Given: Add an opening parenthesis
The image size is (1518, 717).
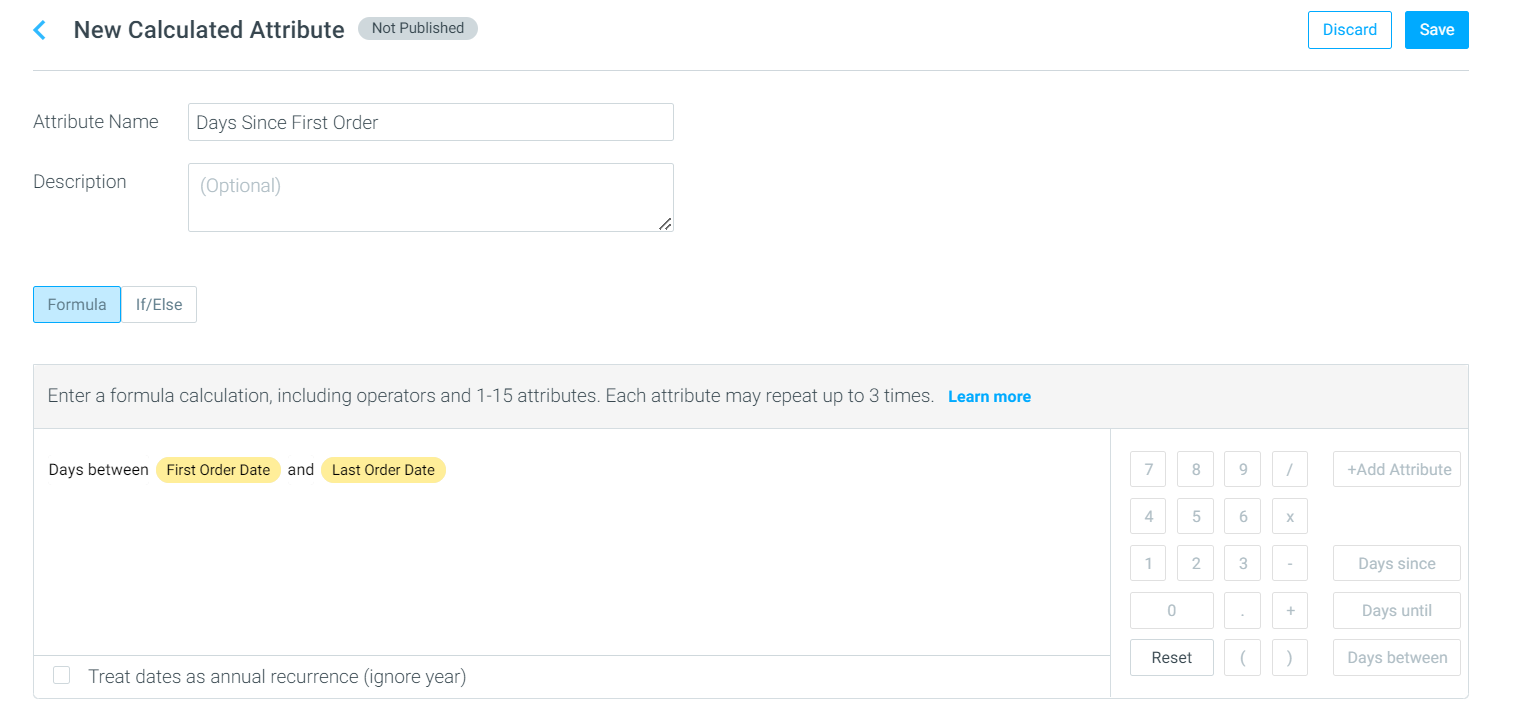Looking at the screenshot, I should [1242, 657].
